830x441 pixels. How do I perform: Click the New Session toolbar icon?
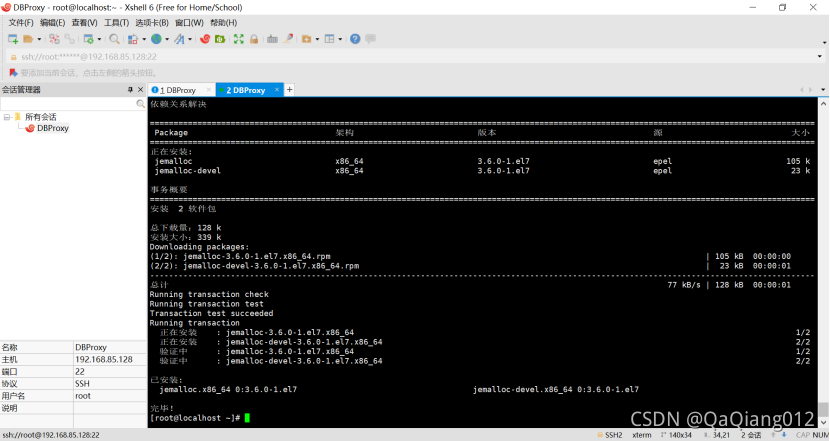(x=13, y=39)
